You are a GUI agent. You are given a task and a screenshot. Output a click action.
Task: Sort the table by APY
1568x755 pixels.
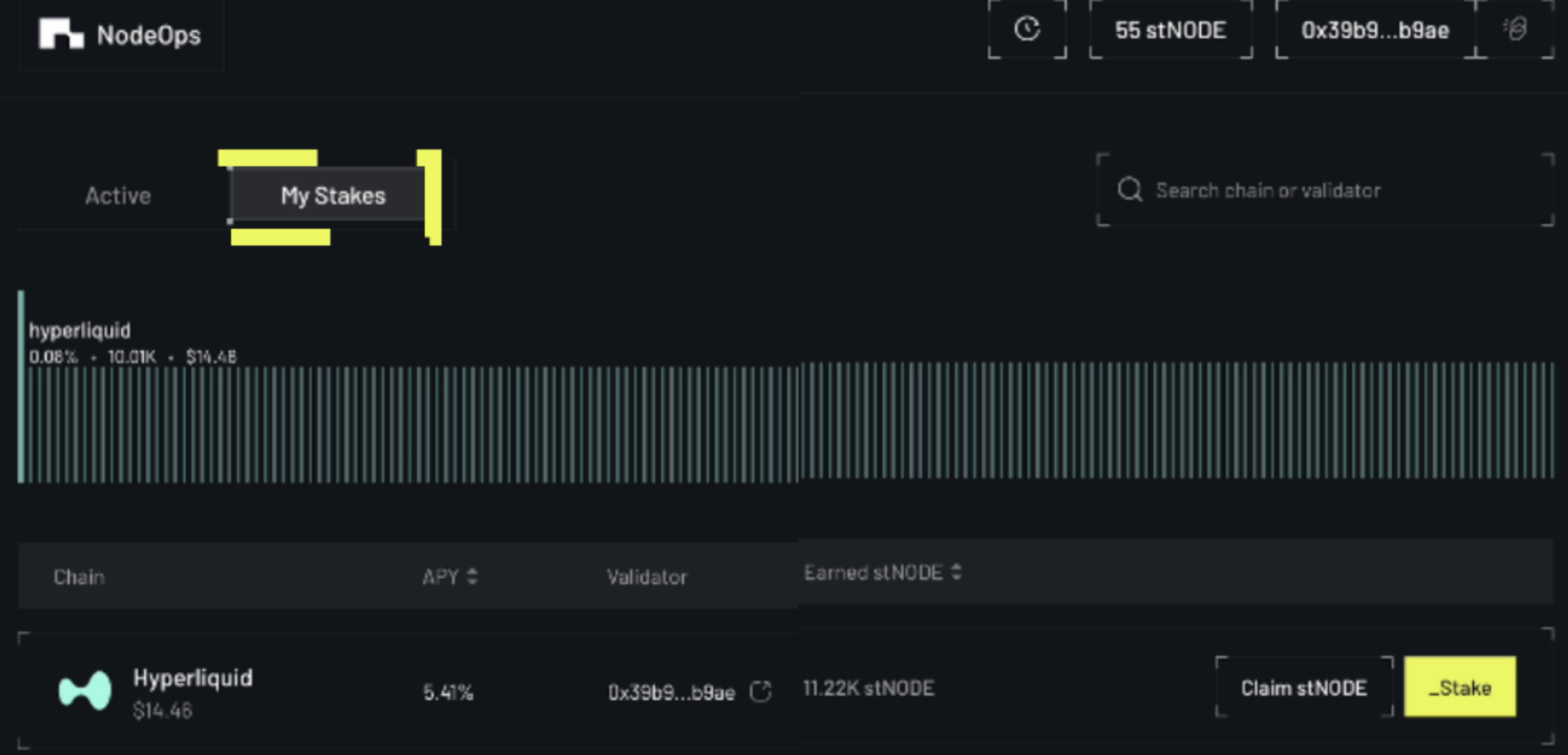tap(449, 577)
